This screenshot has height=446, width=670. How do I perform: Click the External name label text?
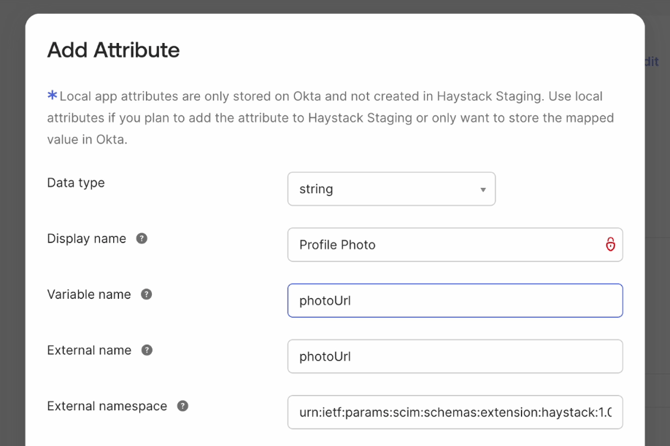[x=89, y=351]
